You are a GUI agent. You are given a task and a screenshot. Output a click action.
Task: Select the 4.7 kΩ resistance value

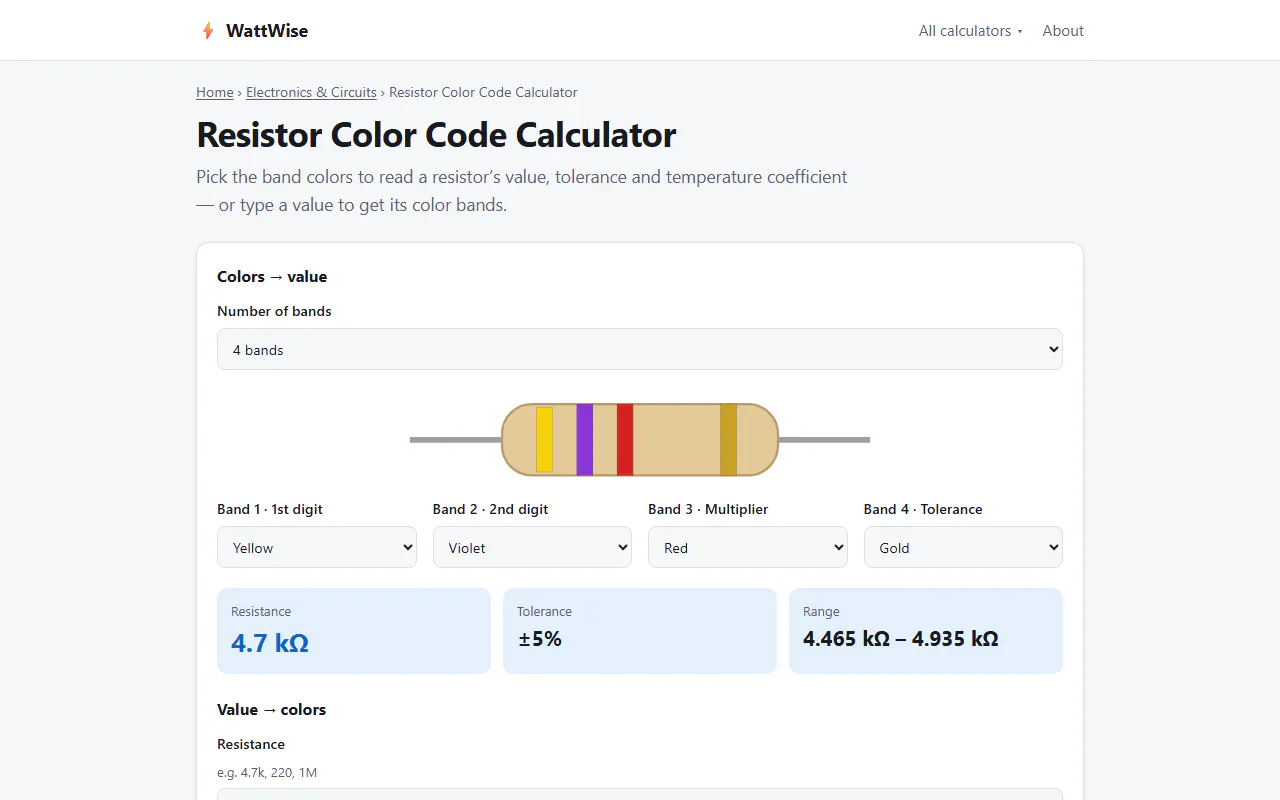pos(270,643)
